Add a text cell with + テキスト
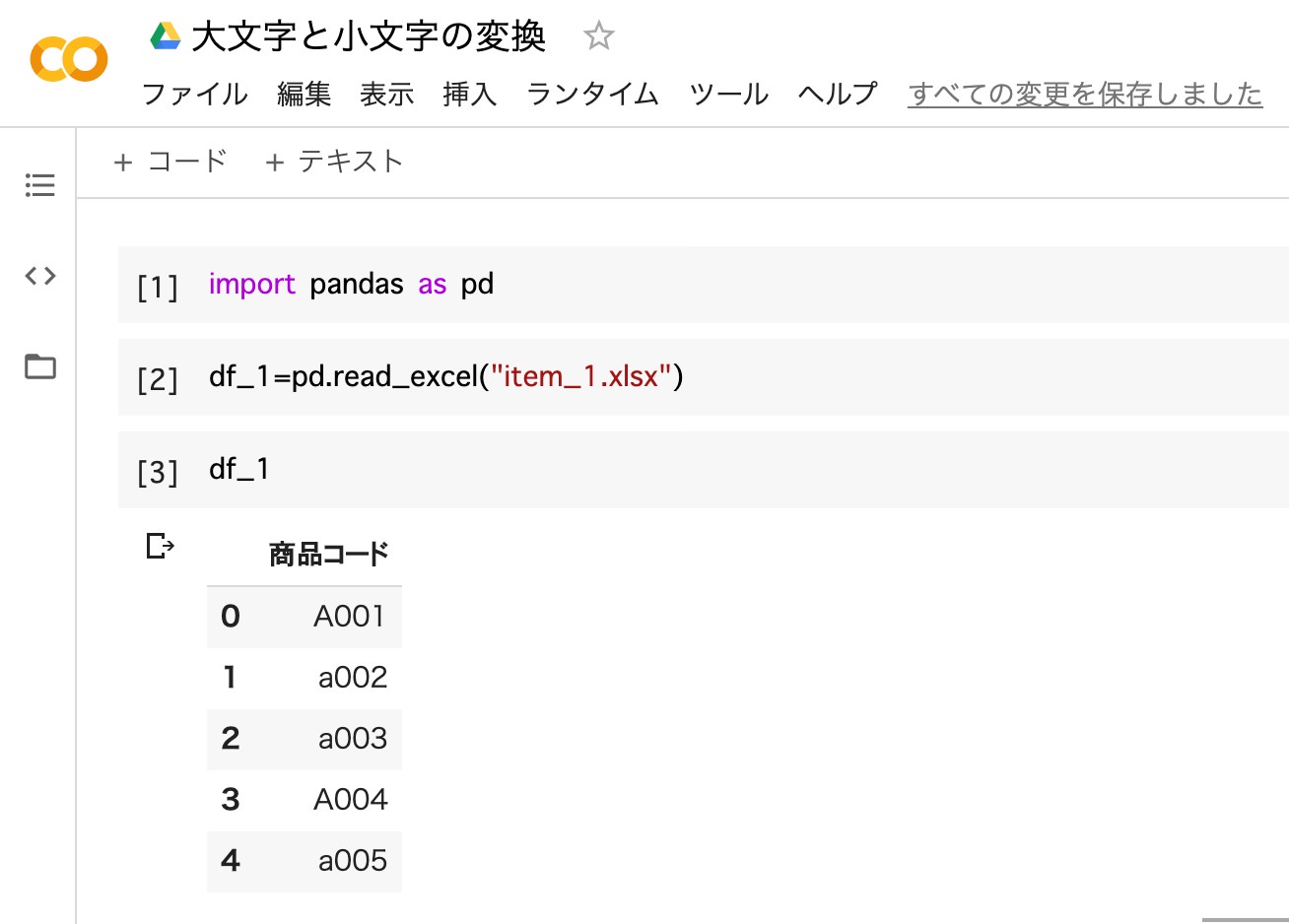This screenshot has height=924, width=1289. tap(334, 162)
